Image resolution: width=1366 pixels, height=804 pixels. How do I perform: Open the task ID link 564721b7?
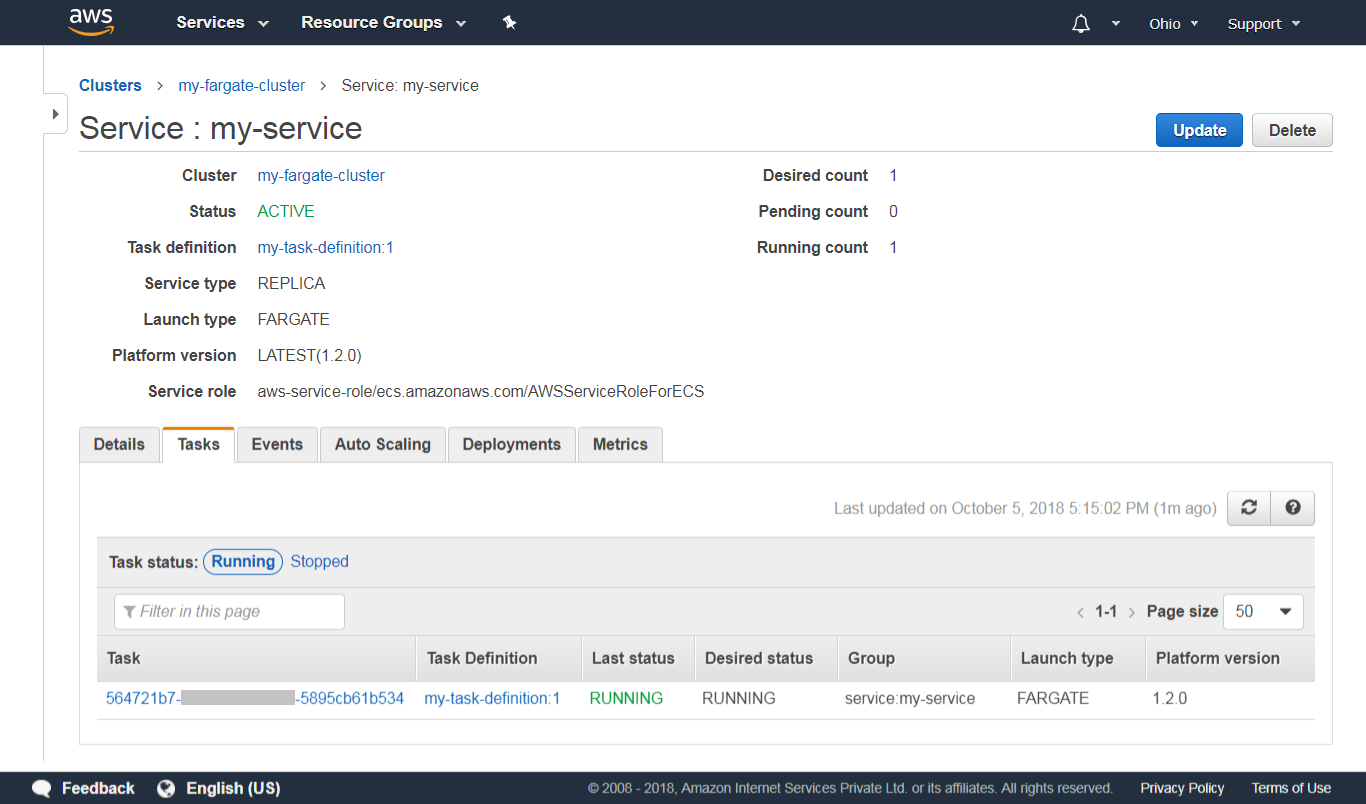pos(255,699)
